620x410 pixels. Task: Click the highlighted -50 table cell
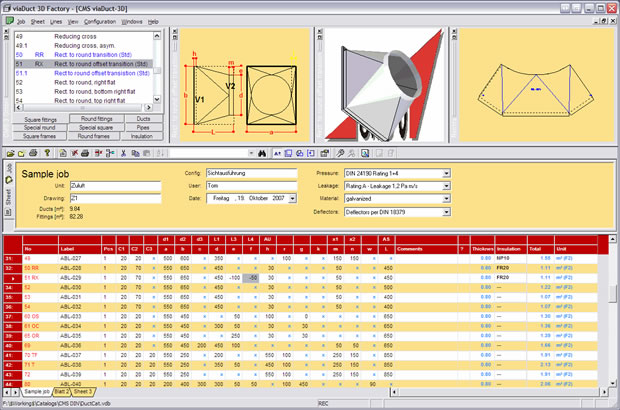pos(251,278)
